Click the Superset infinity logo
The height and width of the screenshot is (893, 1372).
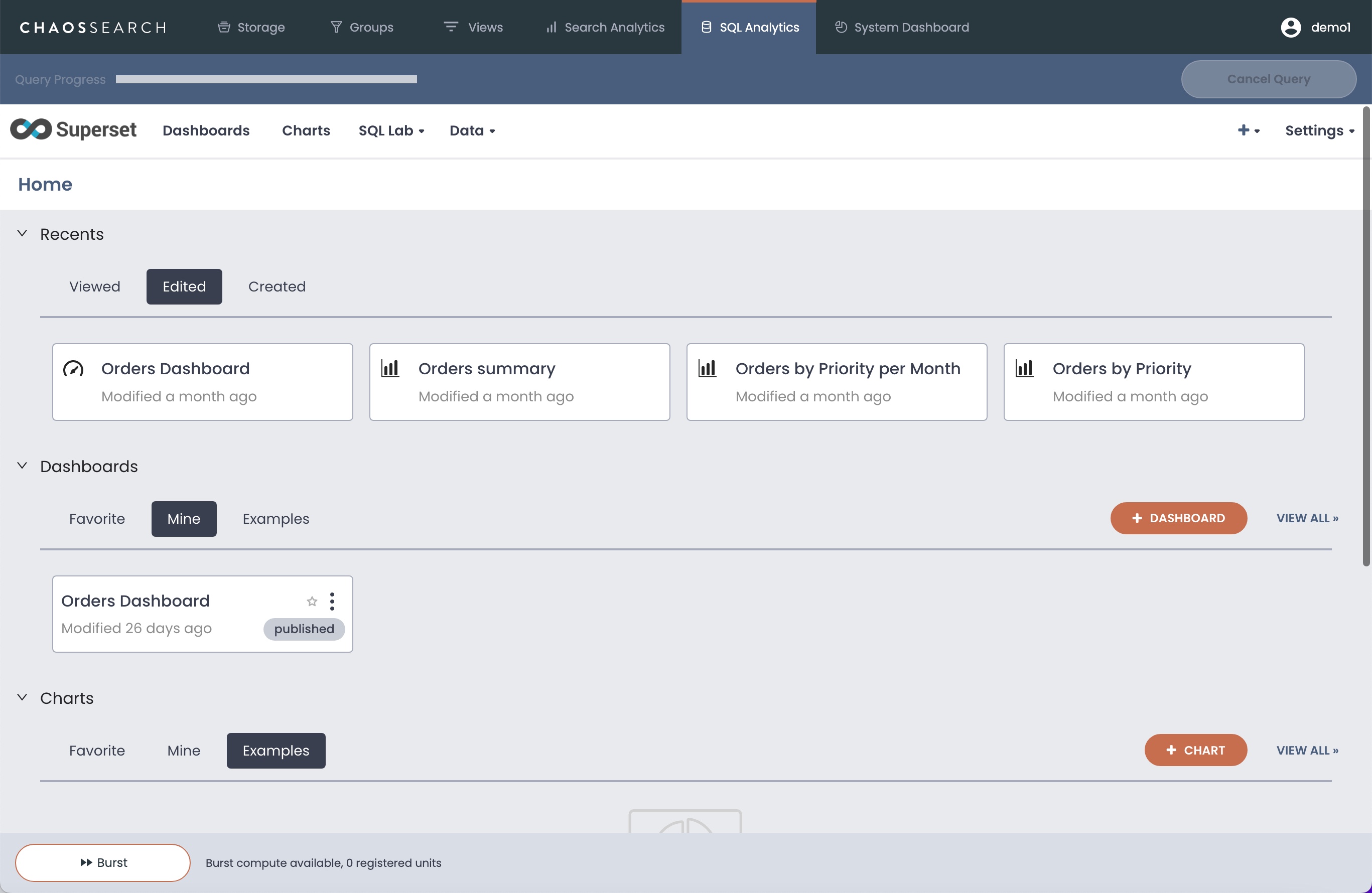pos(31,129)
